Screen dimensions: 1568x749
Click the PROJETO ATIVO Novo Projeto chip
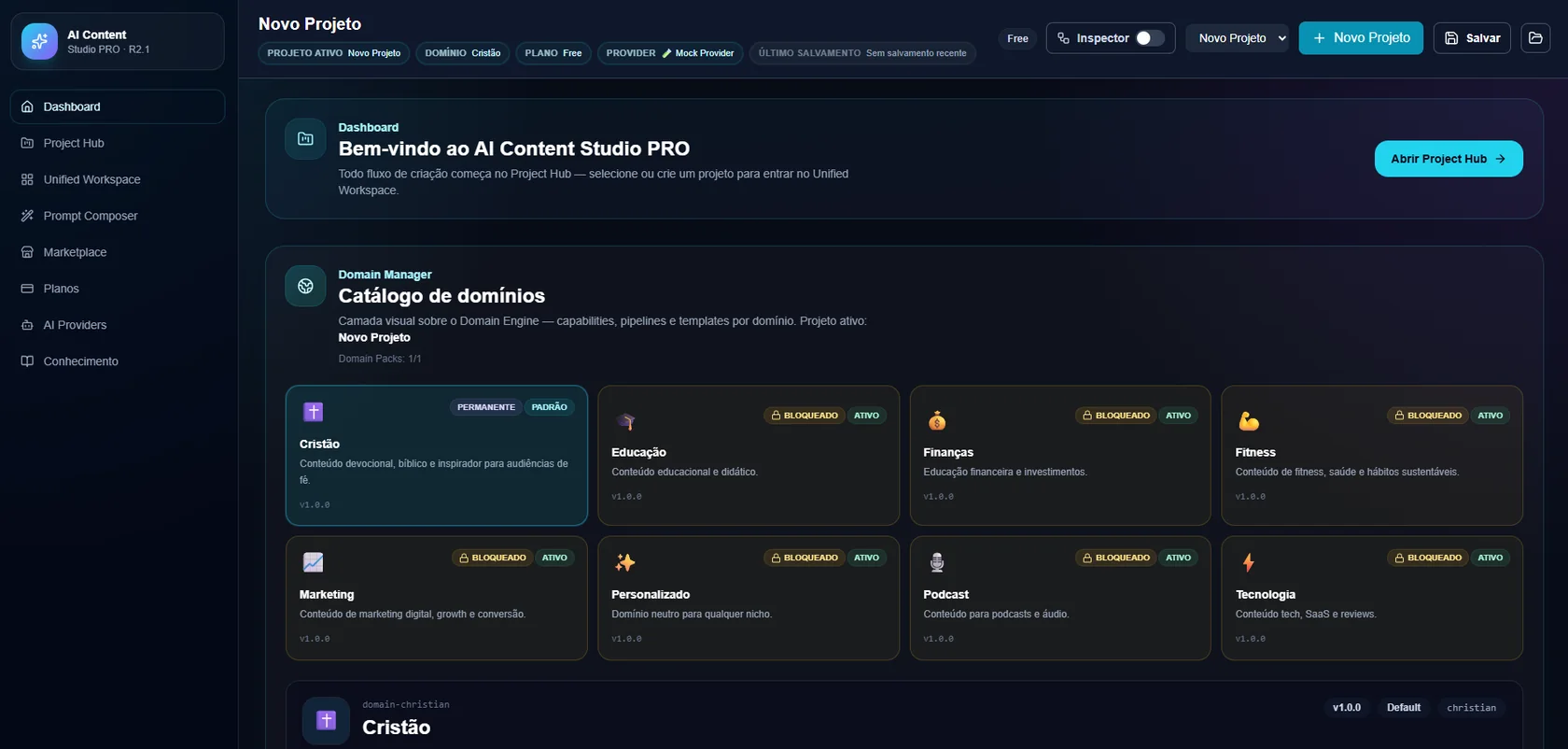click(334, 53)
